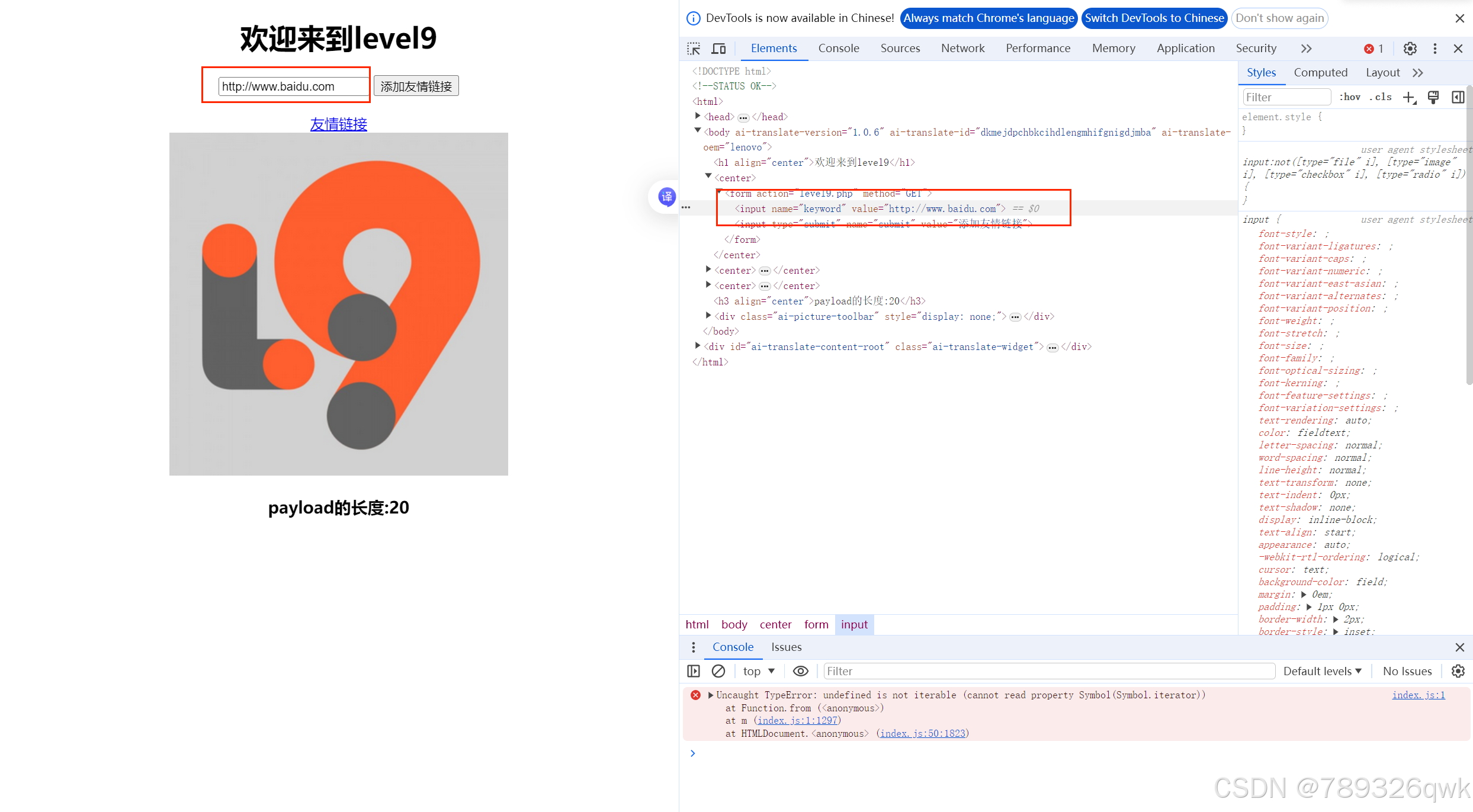Clear the console with the ban icon
The image size is (1473, 812).
tap(718, 671)
